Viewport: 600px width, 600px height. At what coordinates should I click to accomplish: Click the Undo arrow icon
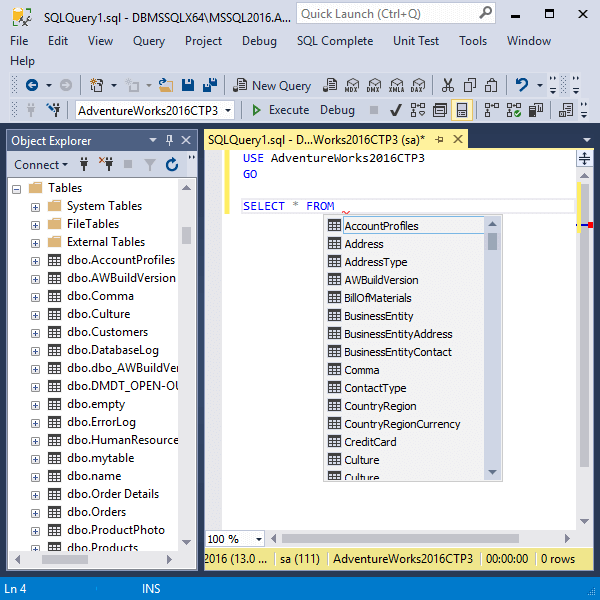pyautogui.click(x=522, y=85)
